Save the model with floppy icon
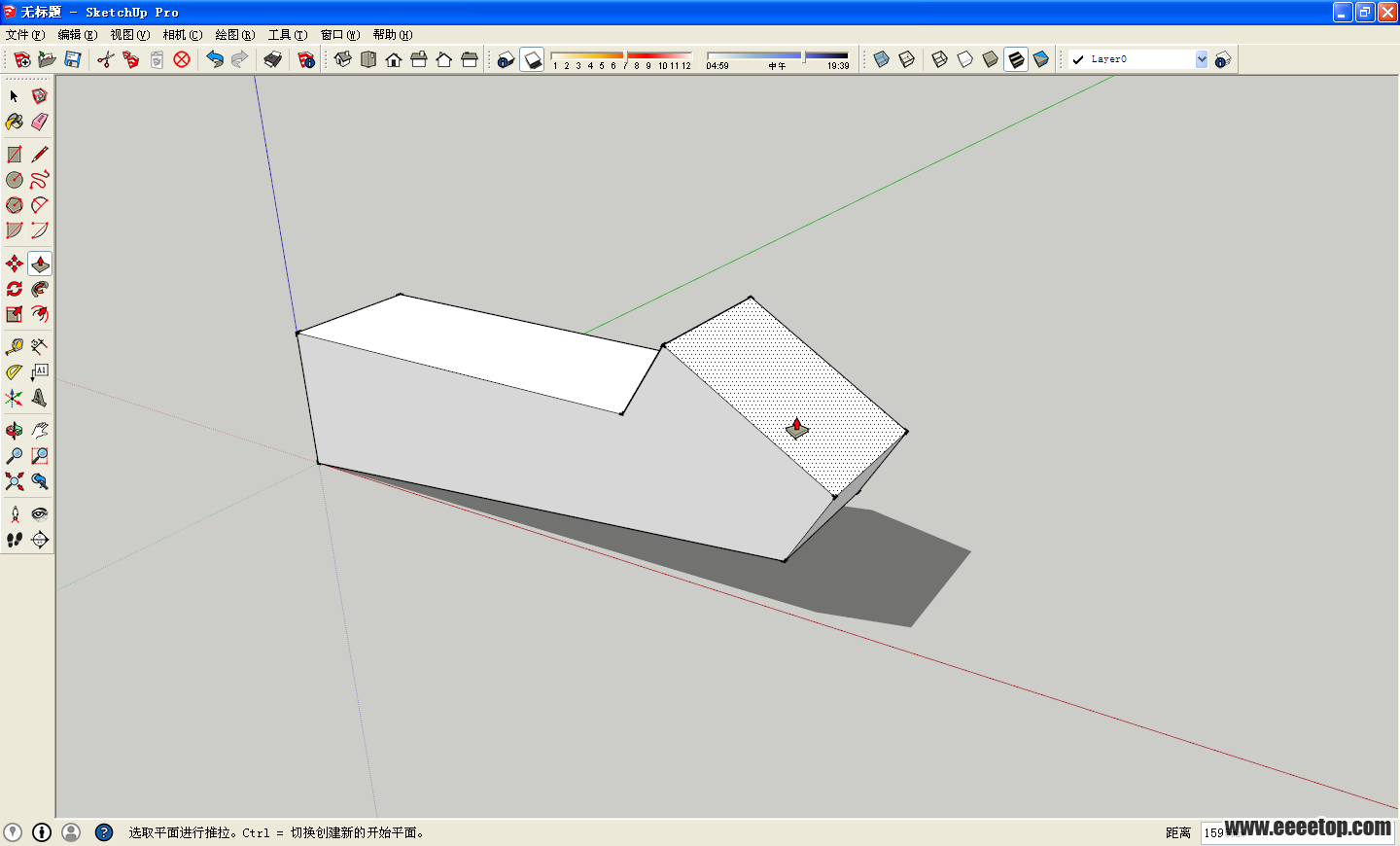 (73, 59)
